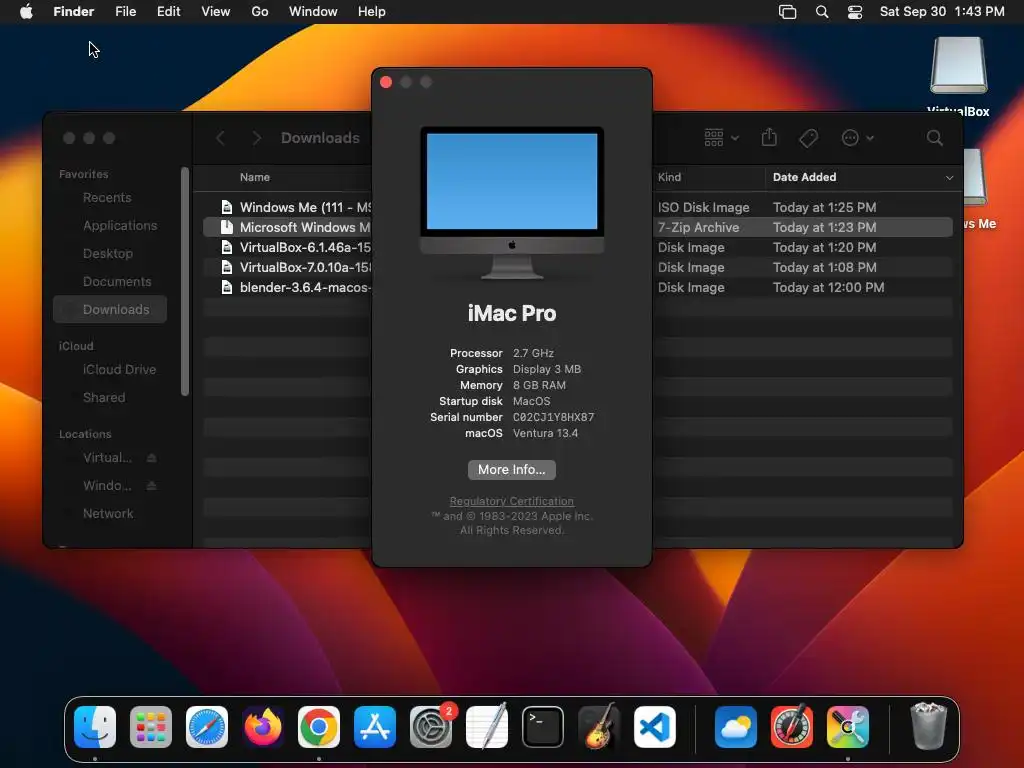The image size is (1024, 768).
Task: Click the Stage Manager menu bar icon
Action: (788, 12)
